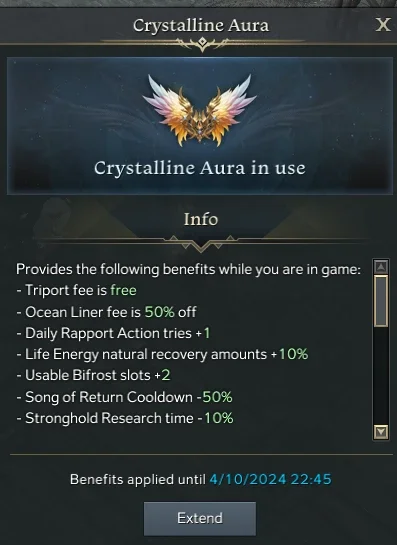Image resolution: width=397 pixels, height=545 pixels.
Task: Click the 'Crystalline Aura in use' banner text
Action: tap(200, 168)
